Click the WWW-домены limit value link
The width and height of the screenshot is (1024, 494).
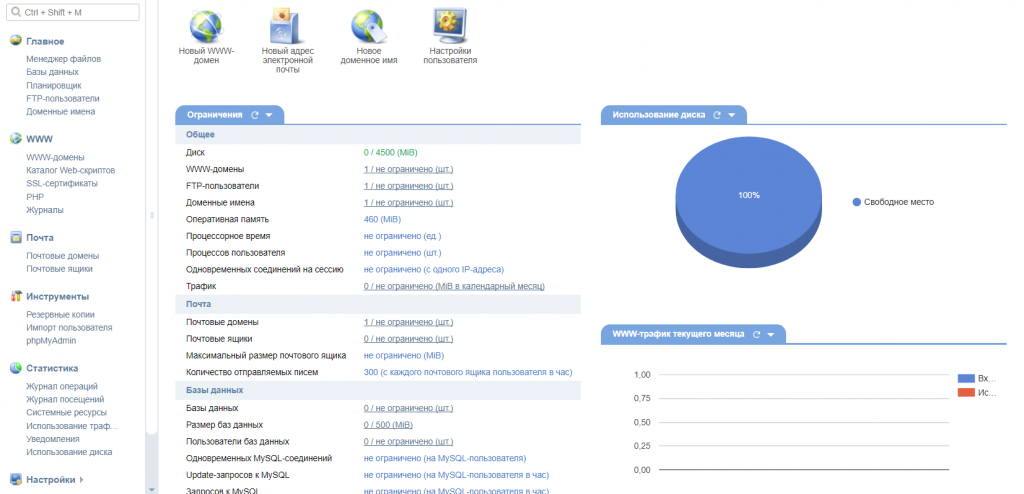[408, 169]
